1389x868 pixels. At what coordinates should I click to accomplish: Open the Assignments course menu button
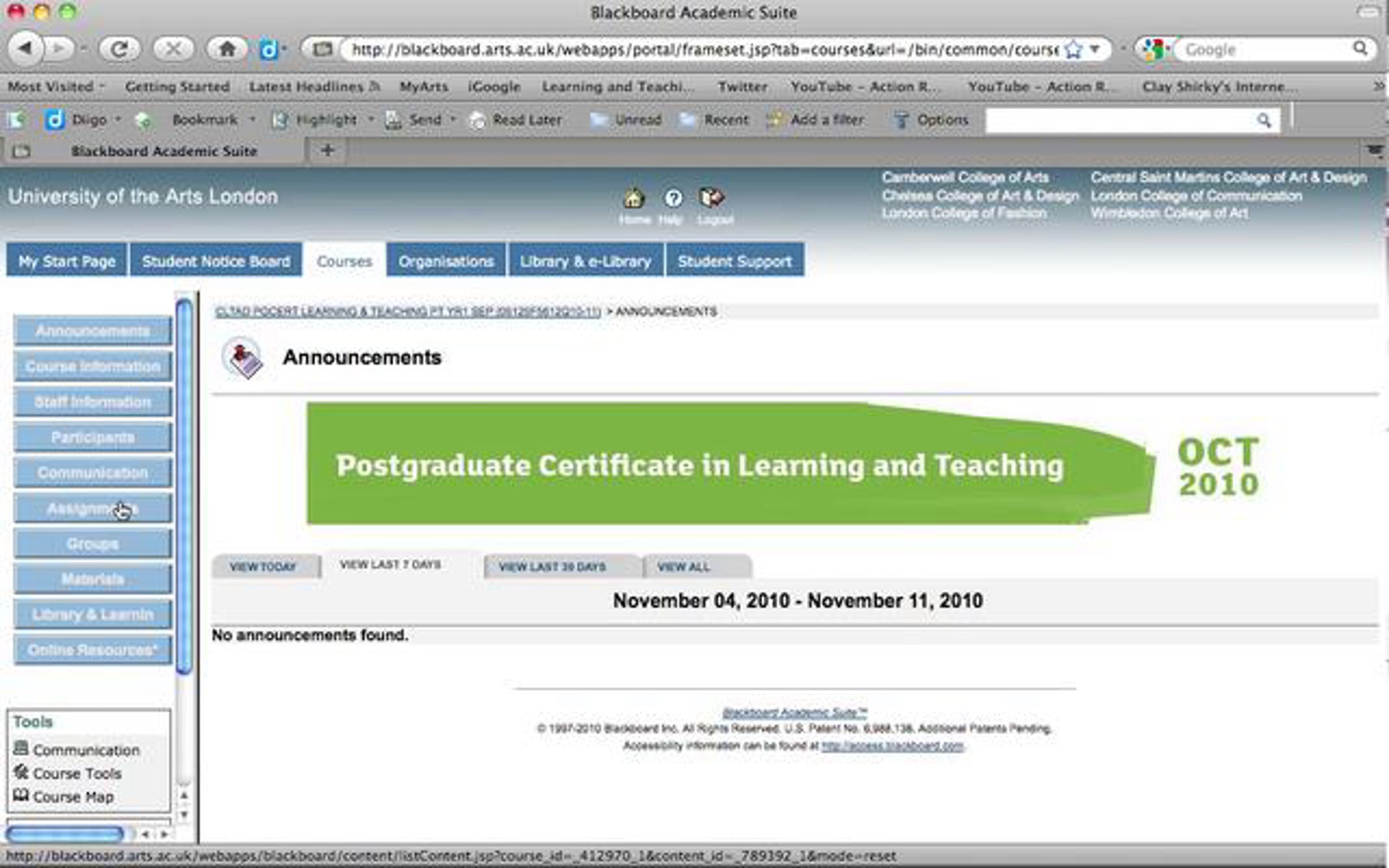click(93, 509)
